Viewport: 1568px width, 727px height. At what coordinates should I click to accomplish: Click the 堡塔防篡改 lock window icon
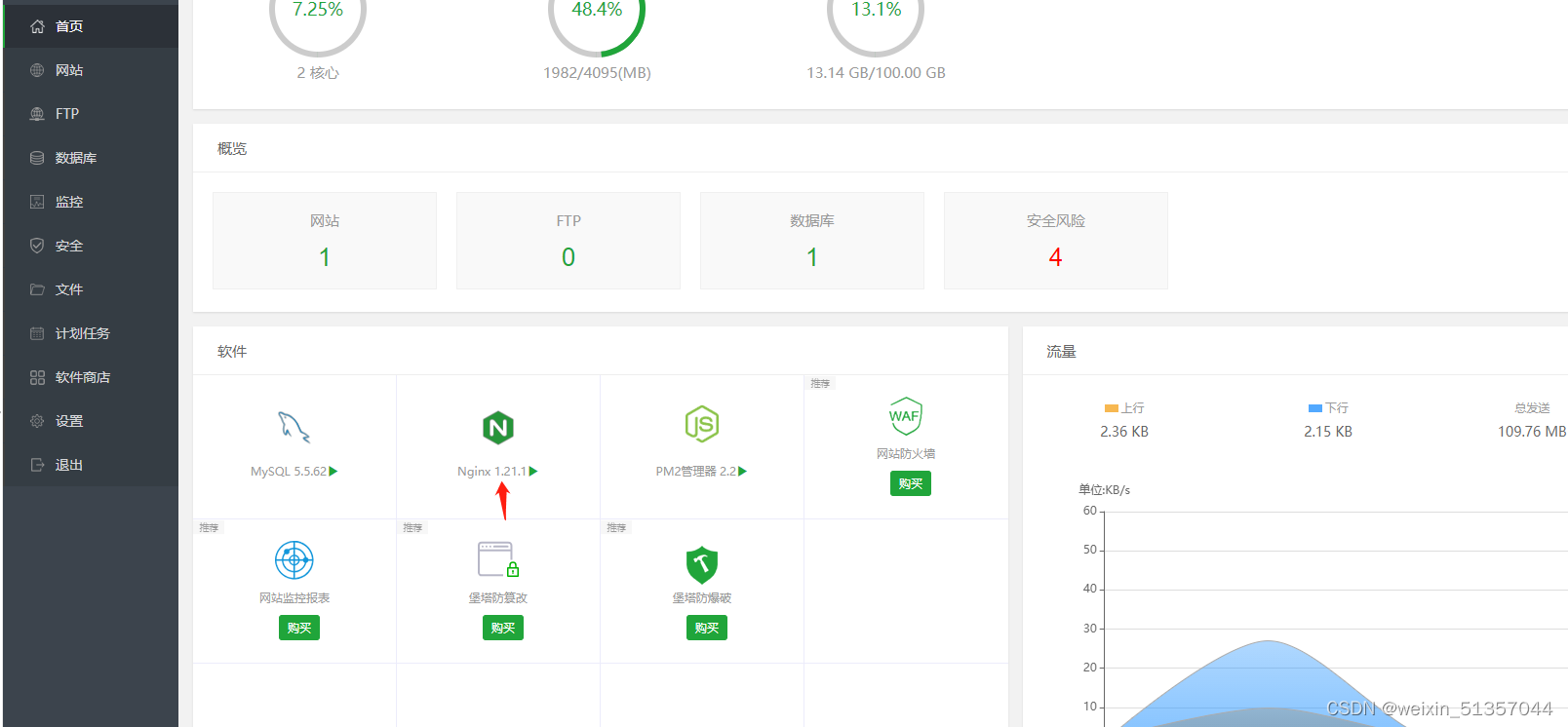[x=498, y=559]
